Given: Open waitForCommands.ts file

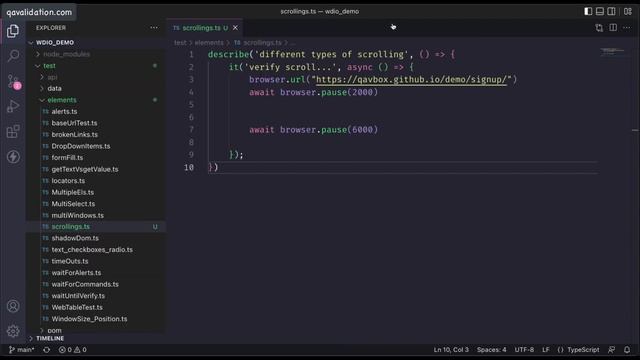Looking at the screenshot, I should tap(85, 284).
